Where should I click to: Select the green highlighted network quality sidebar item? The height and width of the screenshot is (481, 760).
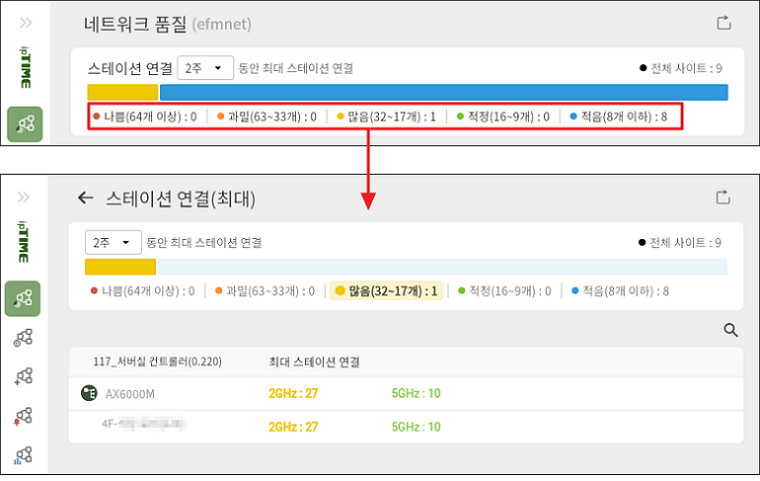click(24, 299)
